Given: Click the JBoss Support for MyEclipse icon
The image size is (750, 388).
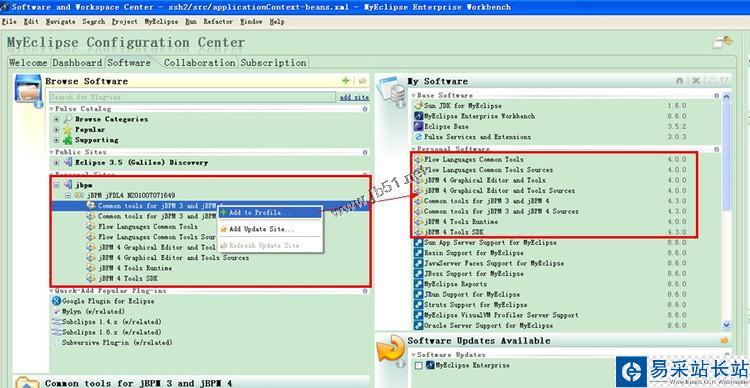Looking at the screenshot, I should click(x=419, y=274).
